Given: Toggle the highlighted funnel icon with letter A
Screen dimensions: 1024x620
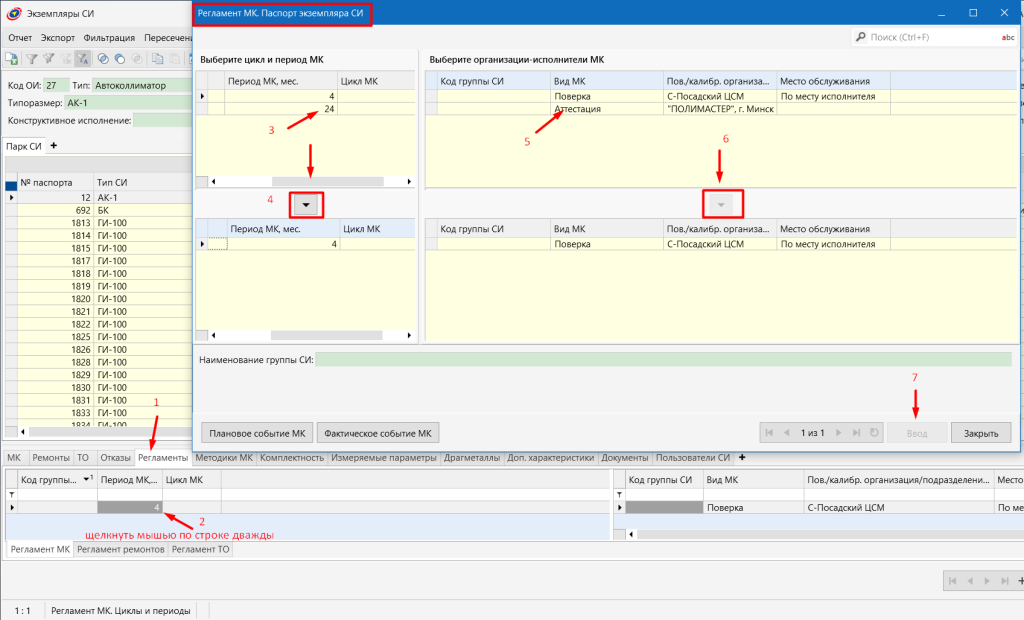Looking at the screenshot, I should point(82,59).
